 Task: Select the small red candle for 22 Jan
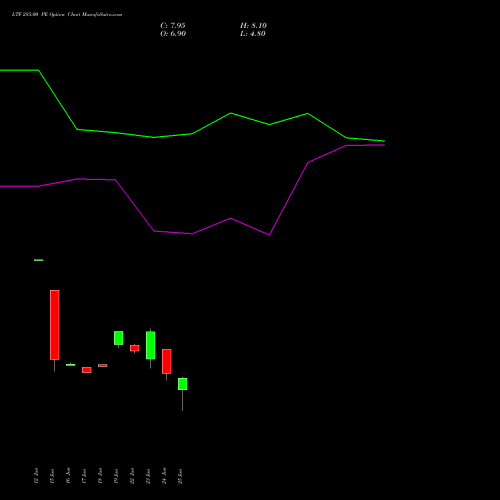(x=135, y=348)
